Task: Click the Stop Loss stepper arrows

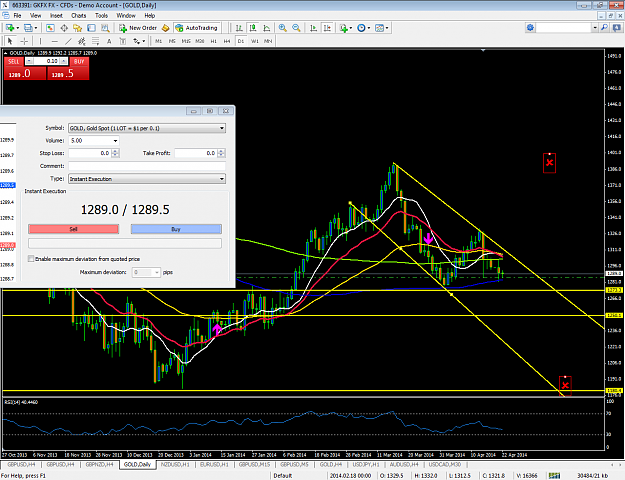Action: [115, 153]
